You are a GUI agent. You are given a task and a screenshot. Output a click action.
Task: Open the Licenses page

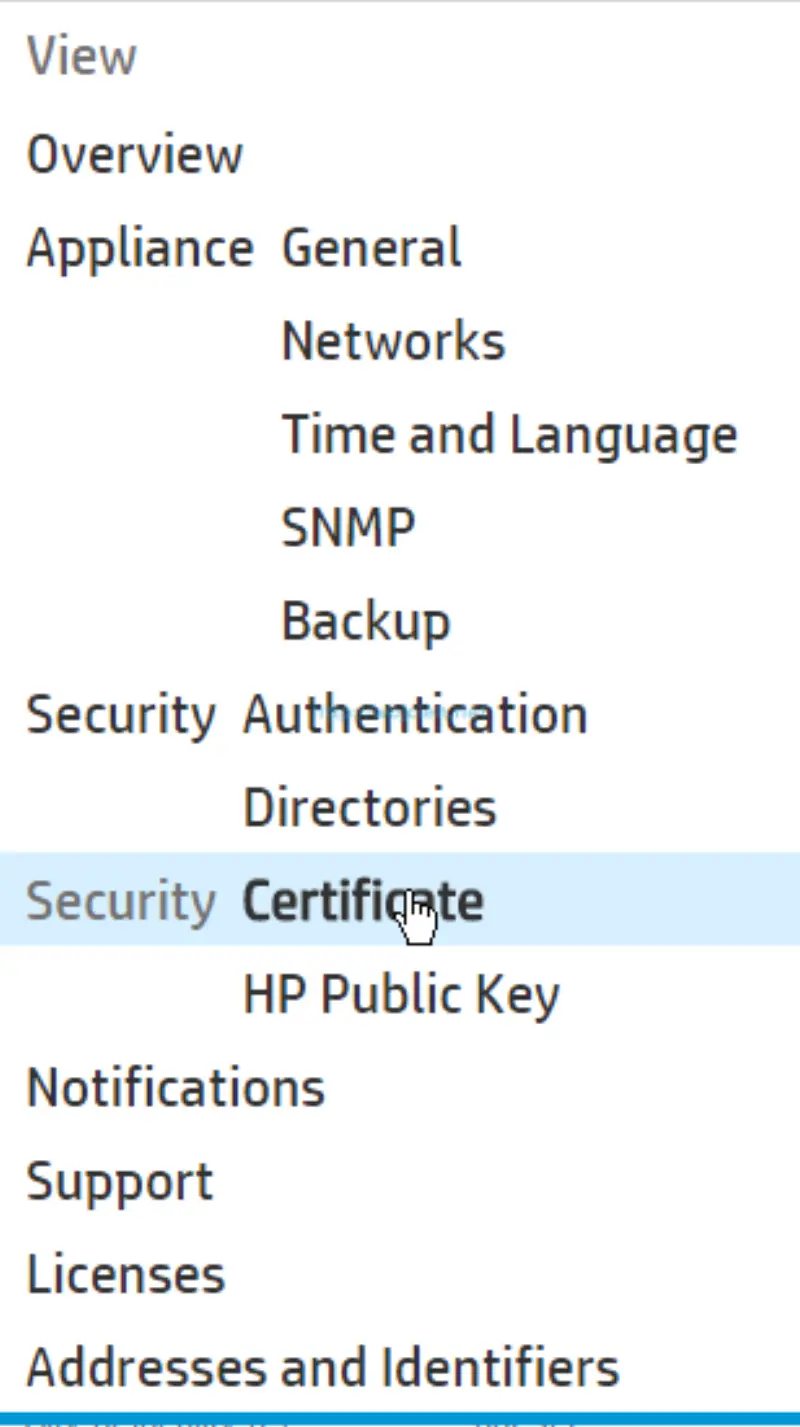(x=125, y=1272)
